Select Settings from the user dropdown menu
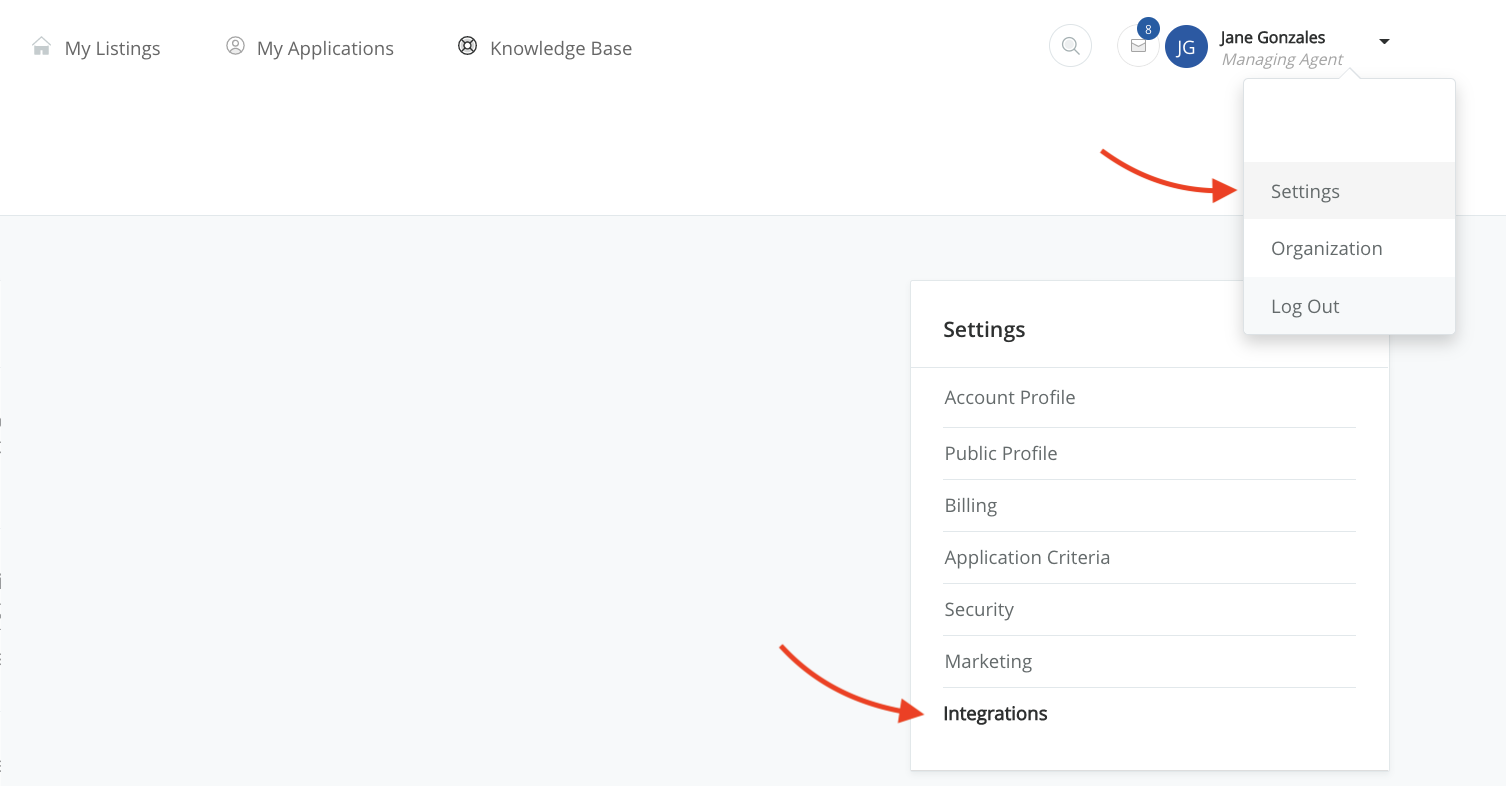 click(1305, 191)
